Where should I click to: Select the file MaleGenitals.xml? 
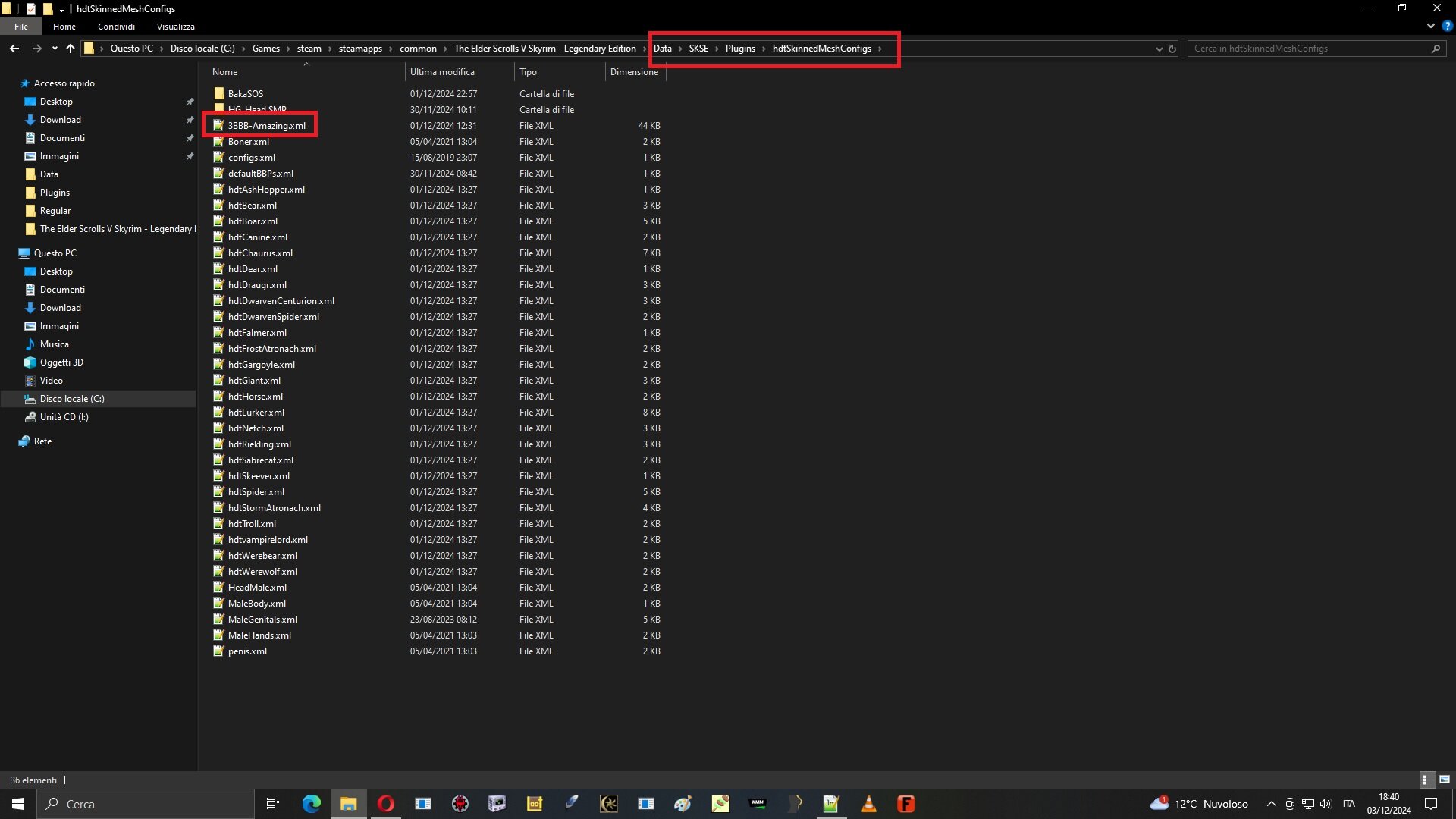(x=262, y=620)
